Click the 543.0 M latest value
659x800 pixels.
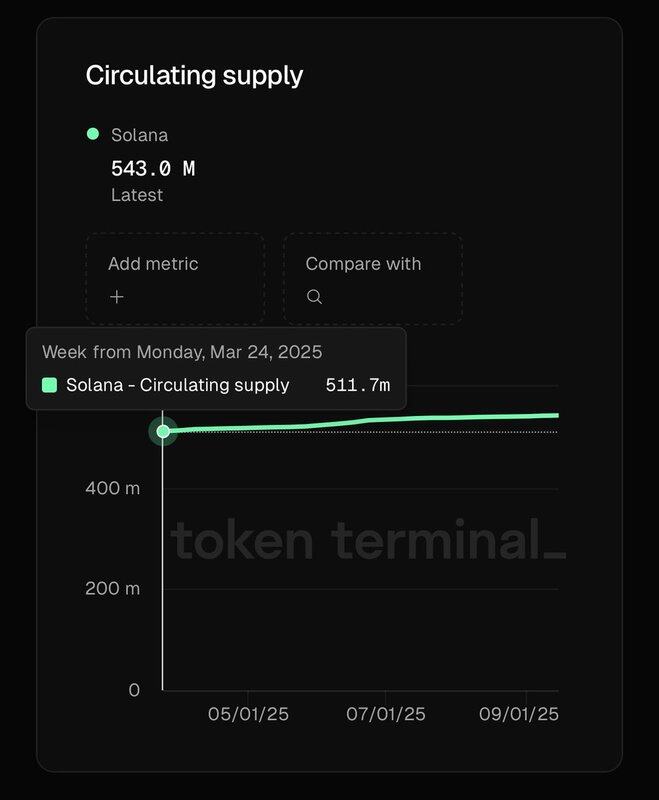[153, 168]
